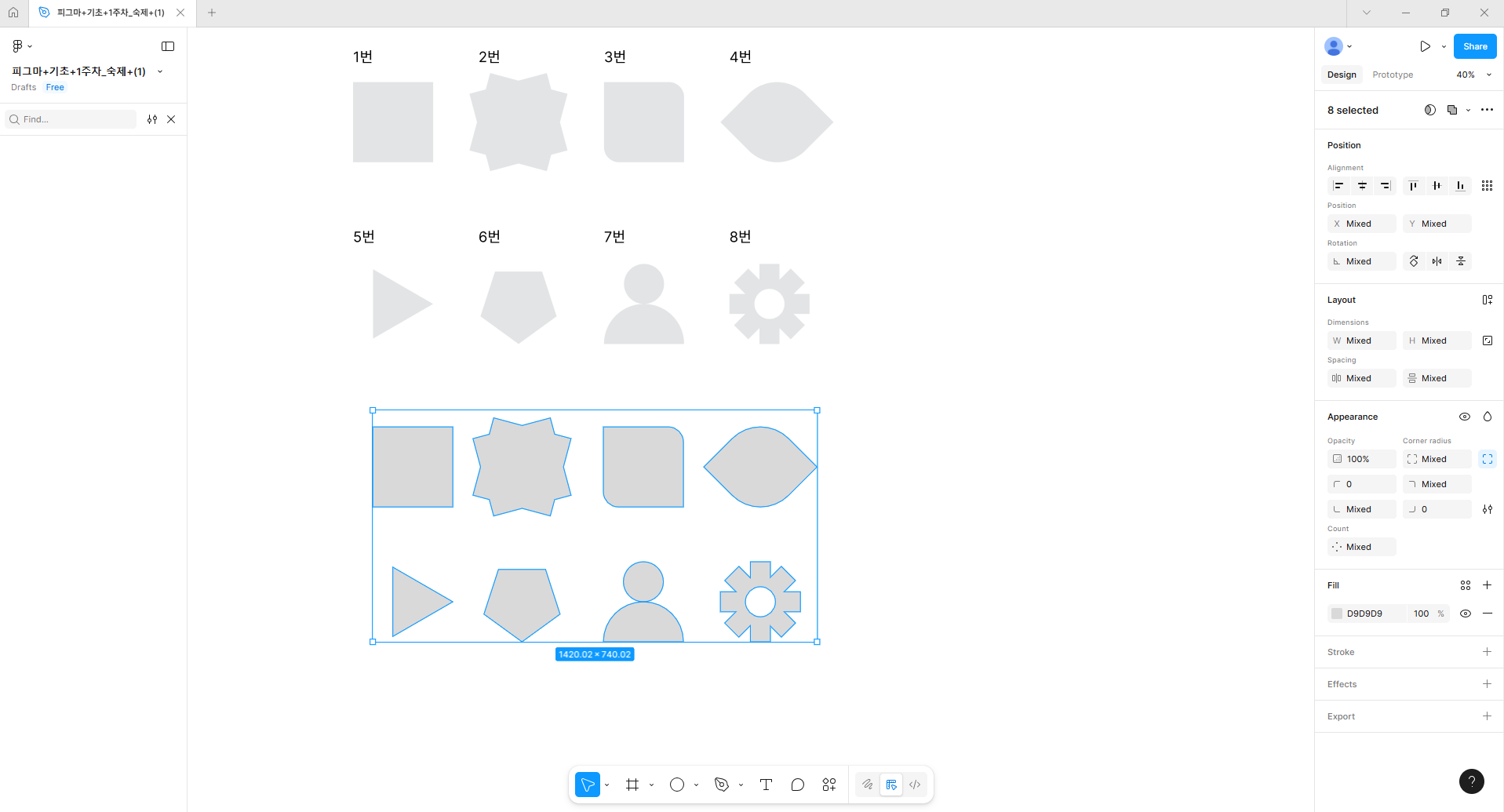Image resolution: width=1504 pixels, height=812 pixels.
Task: Switch to the Design tab
Action: coord(1342,75)
